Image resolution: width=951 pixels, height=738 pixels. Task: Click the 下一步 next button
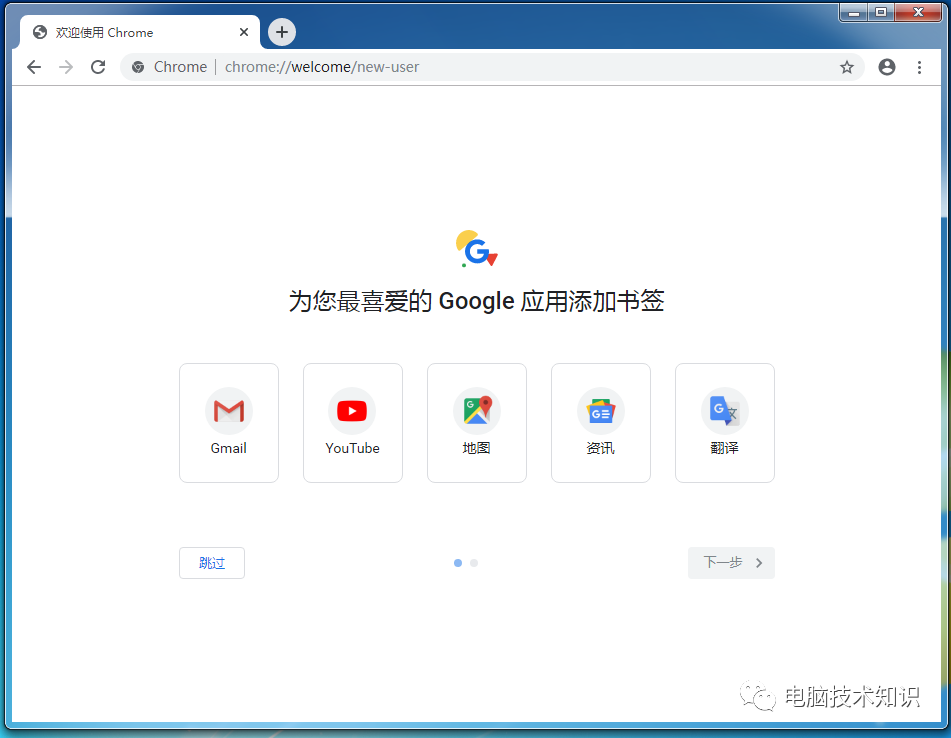point(731,563)
